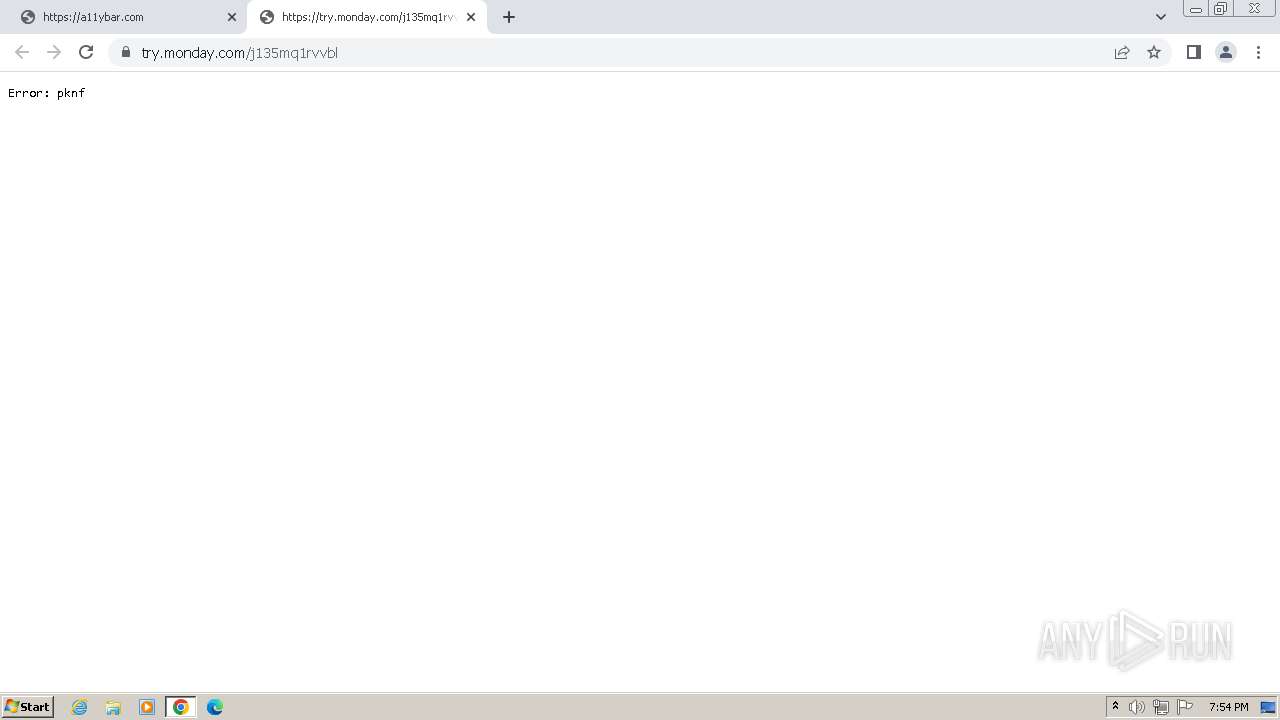Open a new tab with the plus button
The height and width of the screenshot is (720, 1280).
[509, 17]
